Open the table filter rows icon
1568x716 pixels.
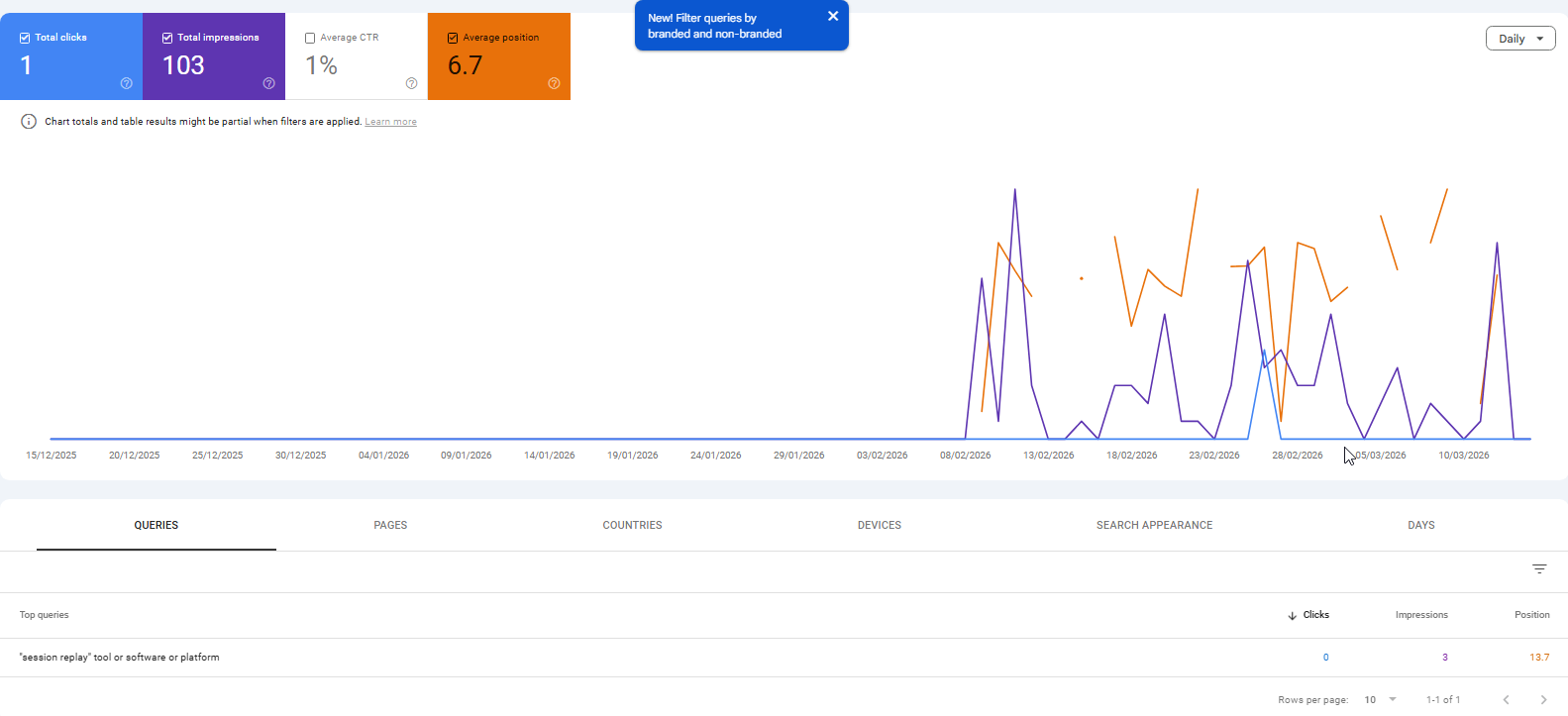[1539, 569]
